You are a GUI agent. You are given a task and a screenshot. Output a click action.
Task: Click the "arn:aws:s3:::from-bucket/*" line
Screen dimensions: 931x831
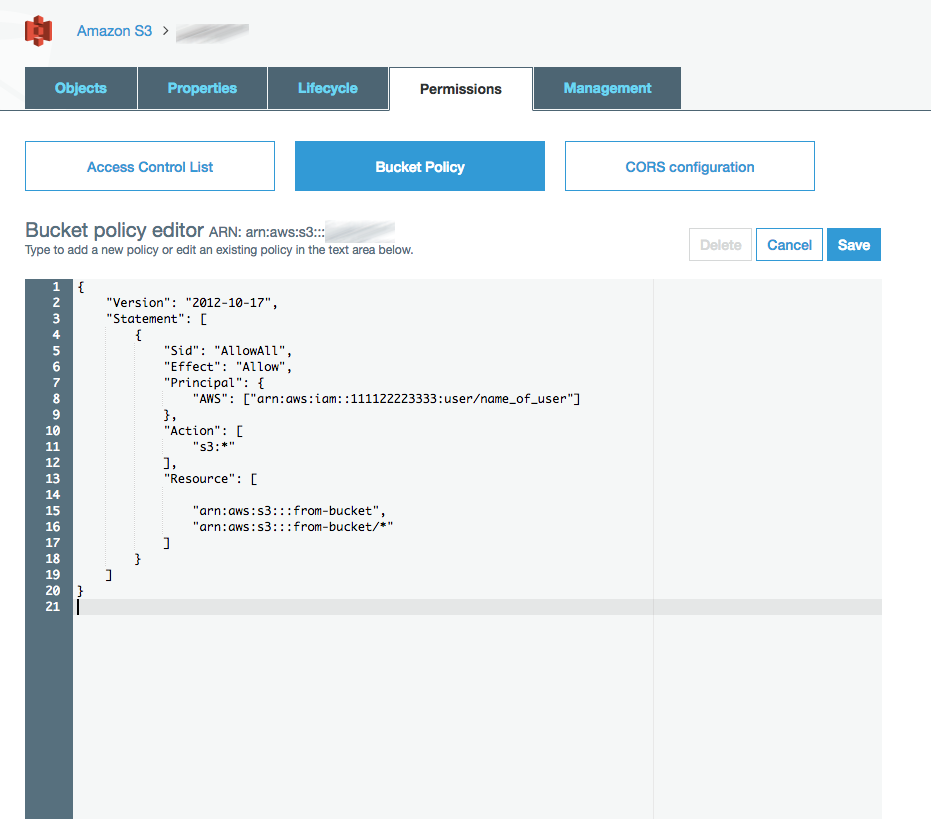(x=293, y=527)
